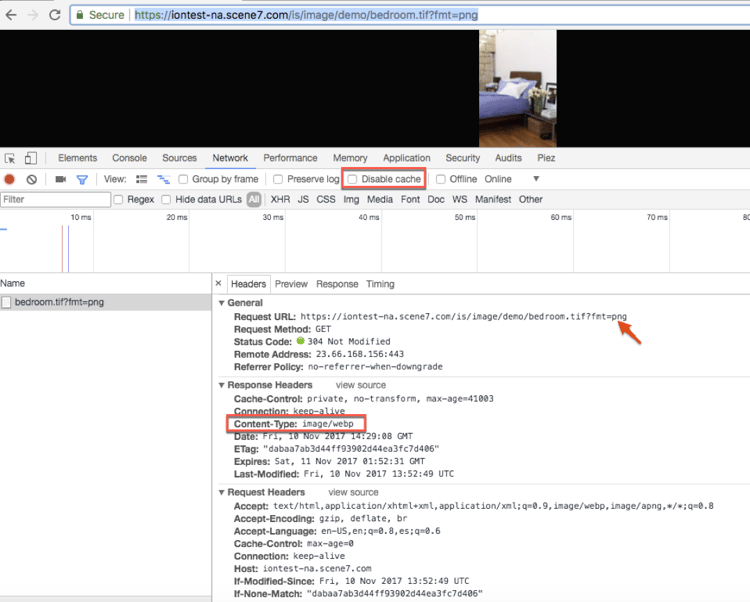This screenshot has width=750, height=602.
Task: Enable the Disable cache checkbox
Action: (x=353, y=179)
